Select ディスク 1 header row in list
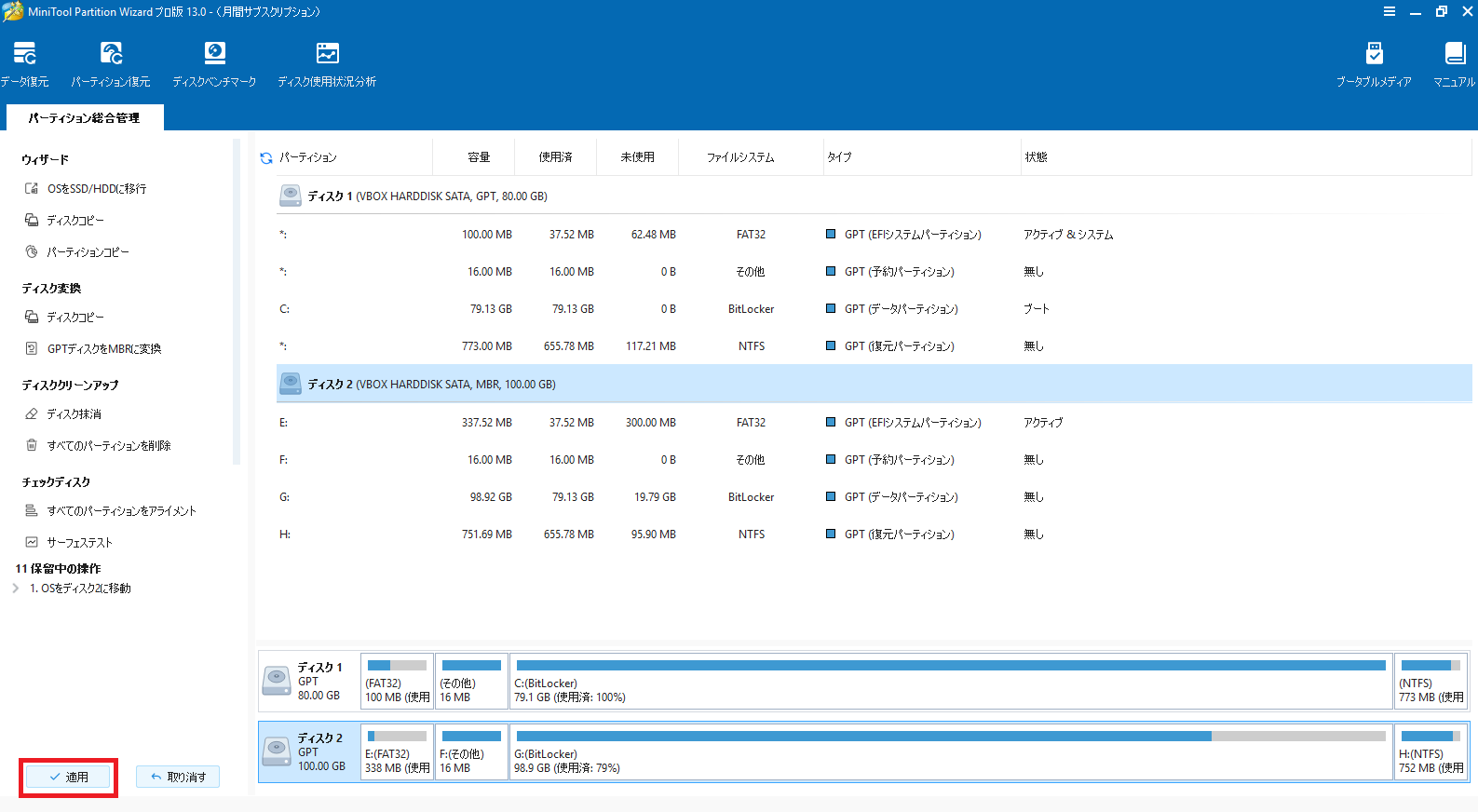 point(874,196)
